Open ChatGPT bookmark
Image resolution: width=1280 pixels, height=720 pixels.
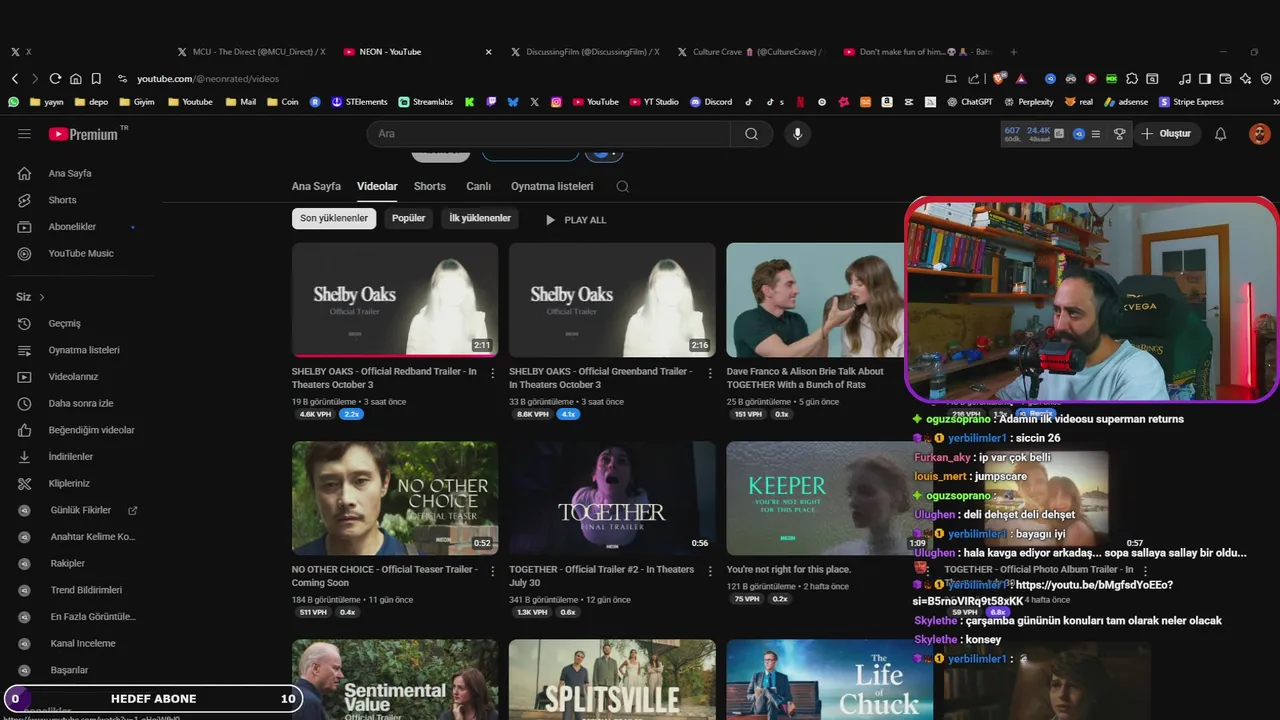coord(969,102)
